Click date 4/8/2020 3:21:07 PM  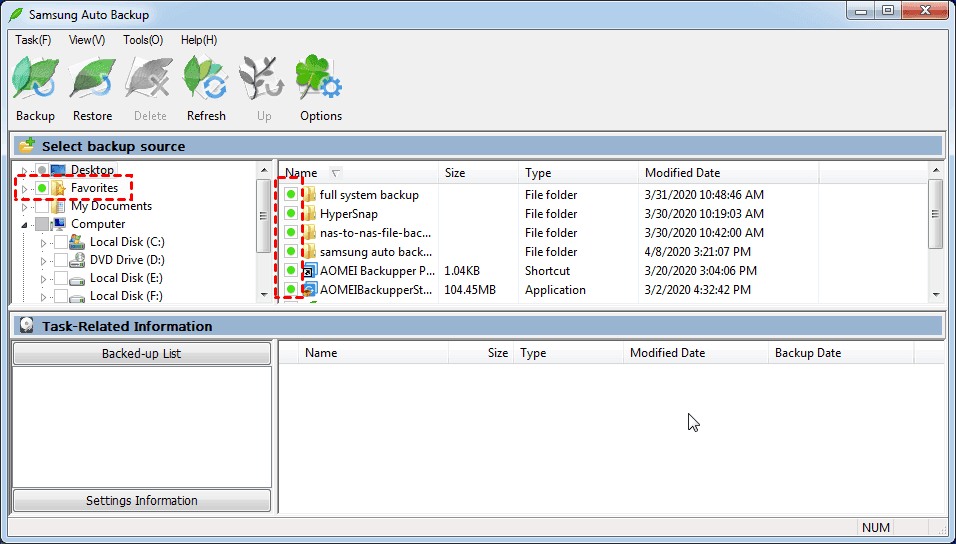pyautogui.click(x=697, y=252)
